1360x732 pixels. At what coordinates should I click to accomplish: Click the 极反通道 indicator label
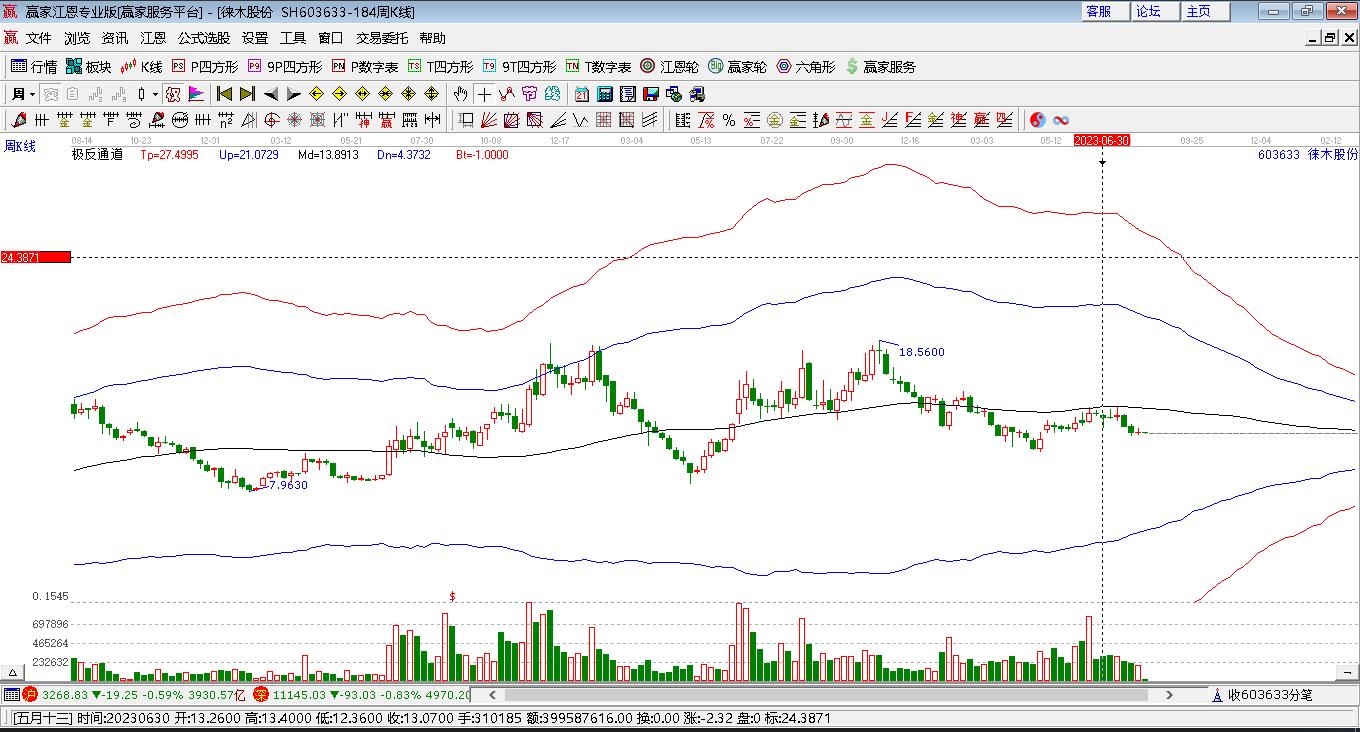click(97, 155)
